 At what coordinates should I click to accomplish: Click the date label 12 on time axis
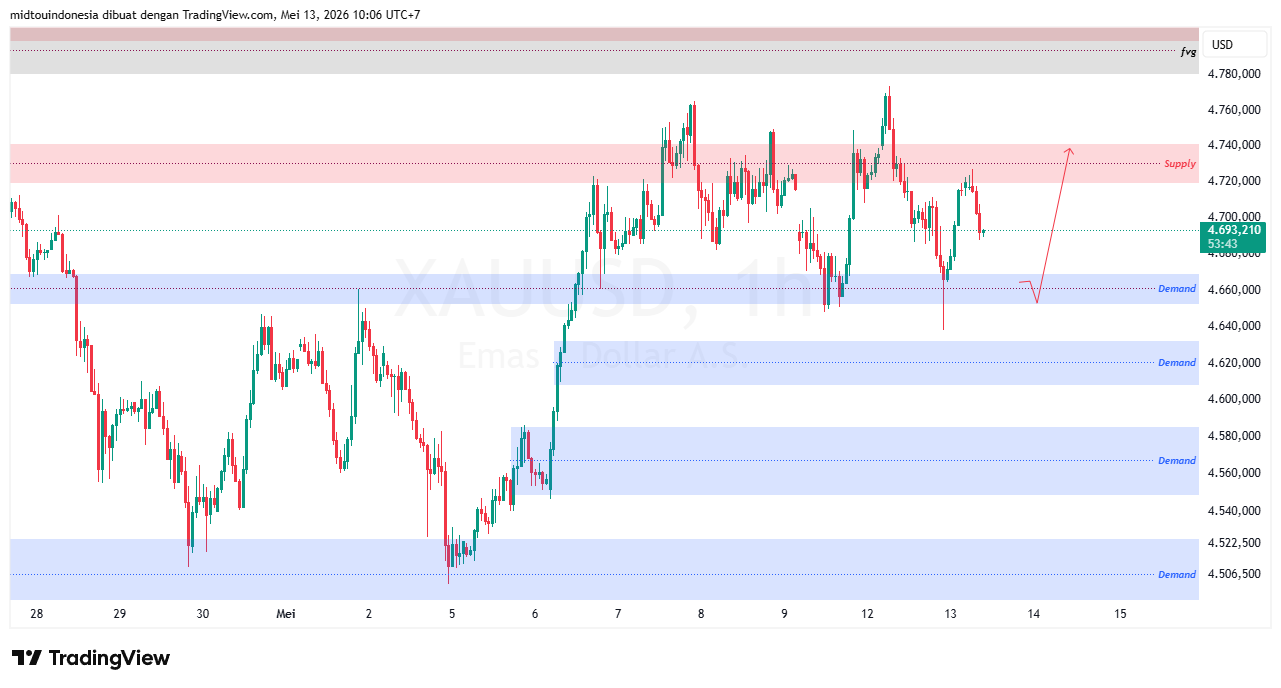point(867,614)
